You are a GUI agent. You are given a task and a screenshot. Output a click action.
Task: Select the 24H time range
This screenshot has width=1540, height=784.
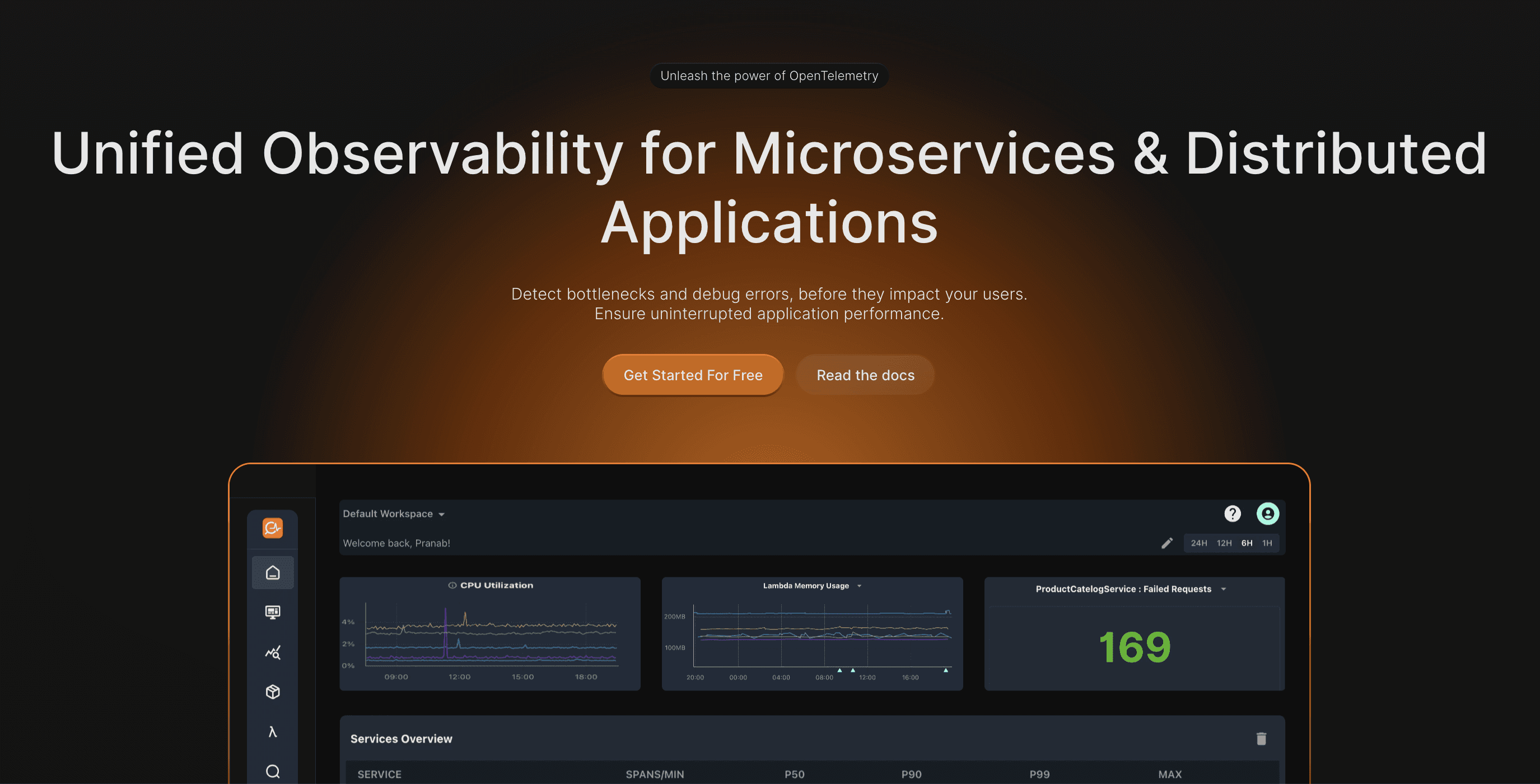pyautogui.click(x=1198, y=543)
